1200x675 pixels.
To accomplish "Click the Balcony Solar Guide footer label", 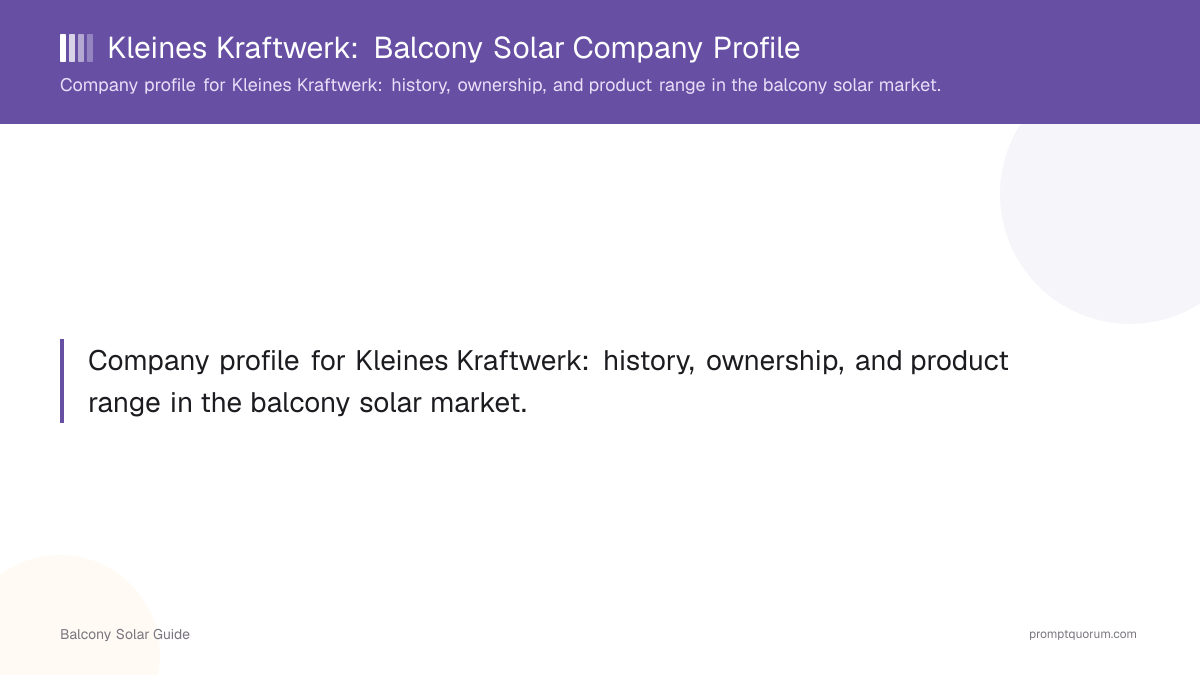I will tap(125, 634).
